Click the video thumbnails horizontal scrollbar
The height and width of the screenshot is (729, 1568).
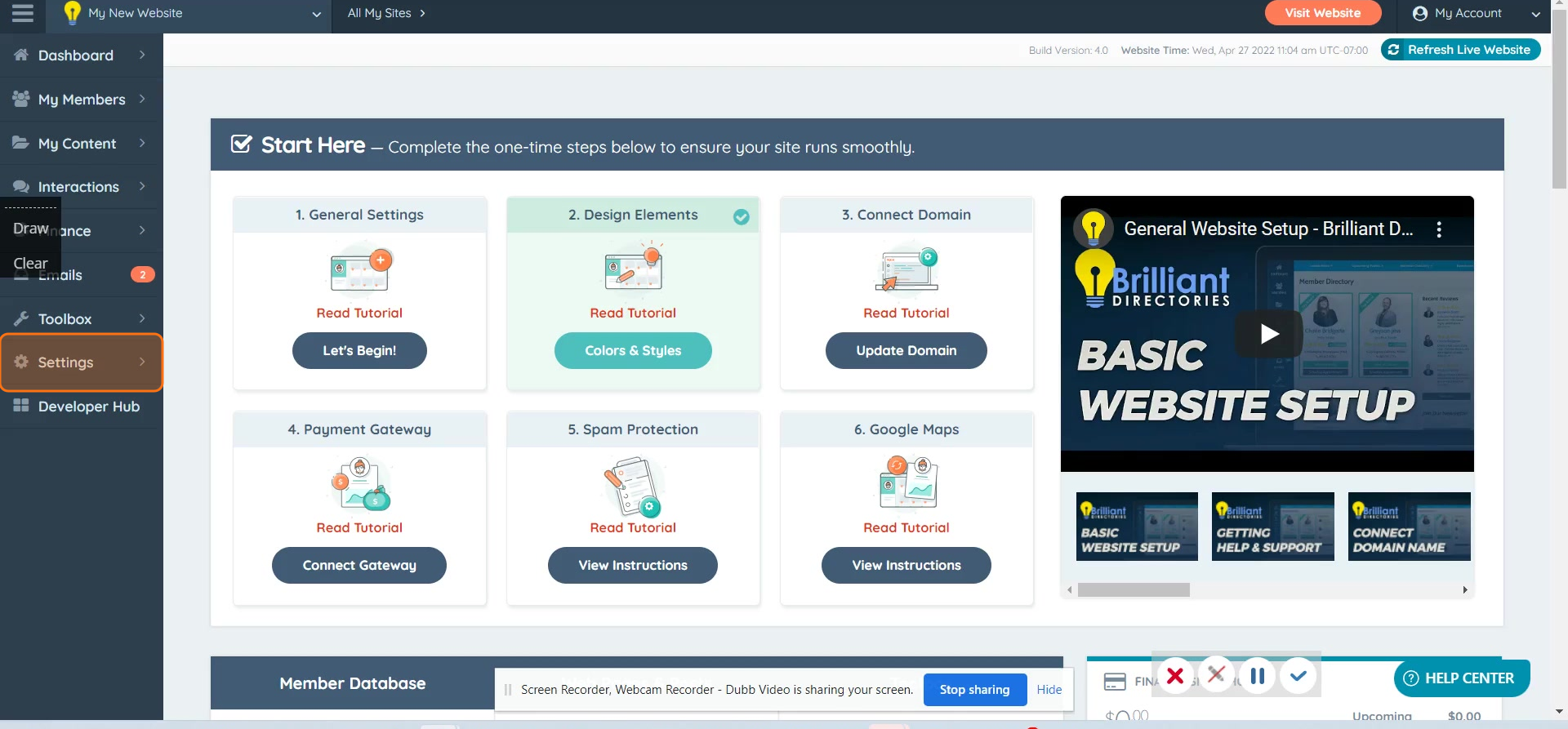1134,589
